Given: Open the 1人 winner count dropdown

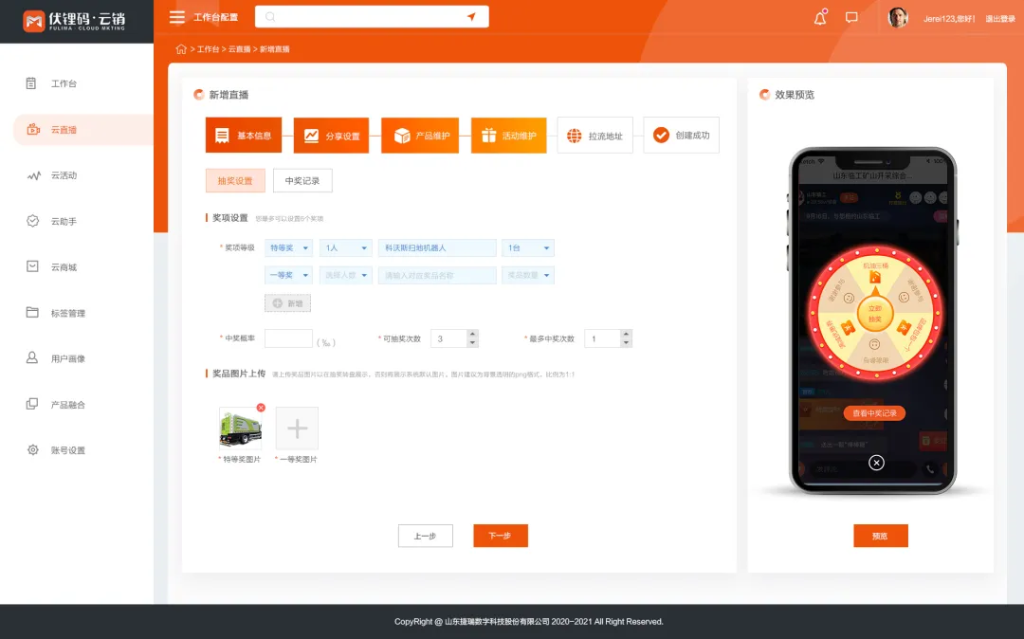Looking at the screenshot, I should point(346,248).
